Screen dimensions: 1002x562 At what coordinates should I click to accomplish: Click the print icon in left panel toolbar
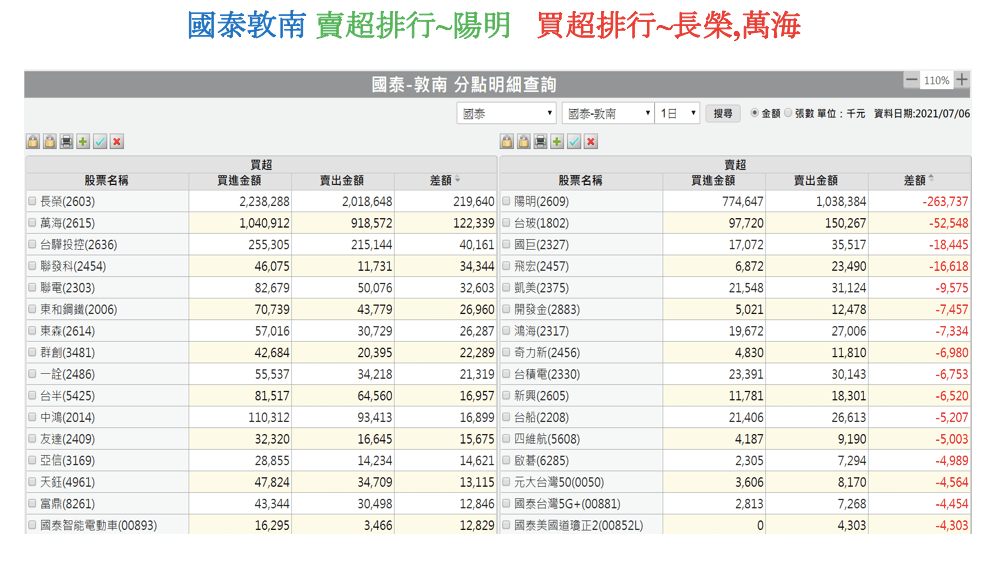[x=66, y=142]
